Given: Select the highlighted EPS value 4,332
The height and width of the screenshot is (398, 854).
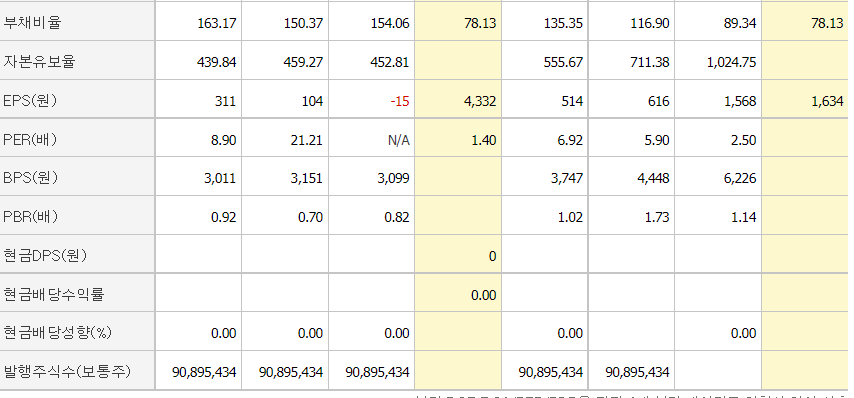Looking at the screenshot, I should coord(480,101).
